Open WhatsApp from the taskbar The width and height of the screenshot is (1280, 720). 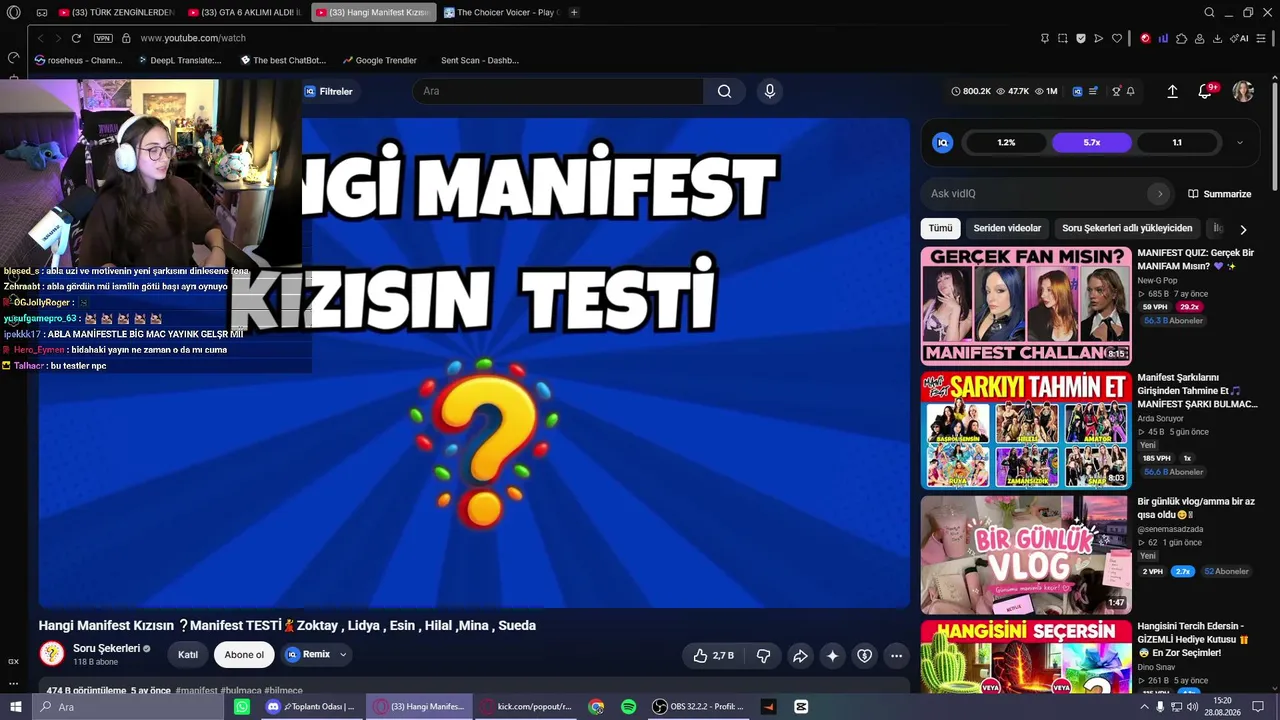point(242,707)
